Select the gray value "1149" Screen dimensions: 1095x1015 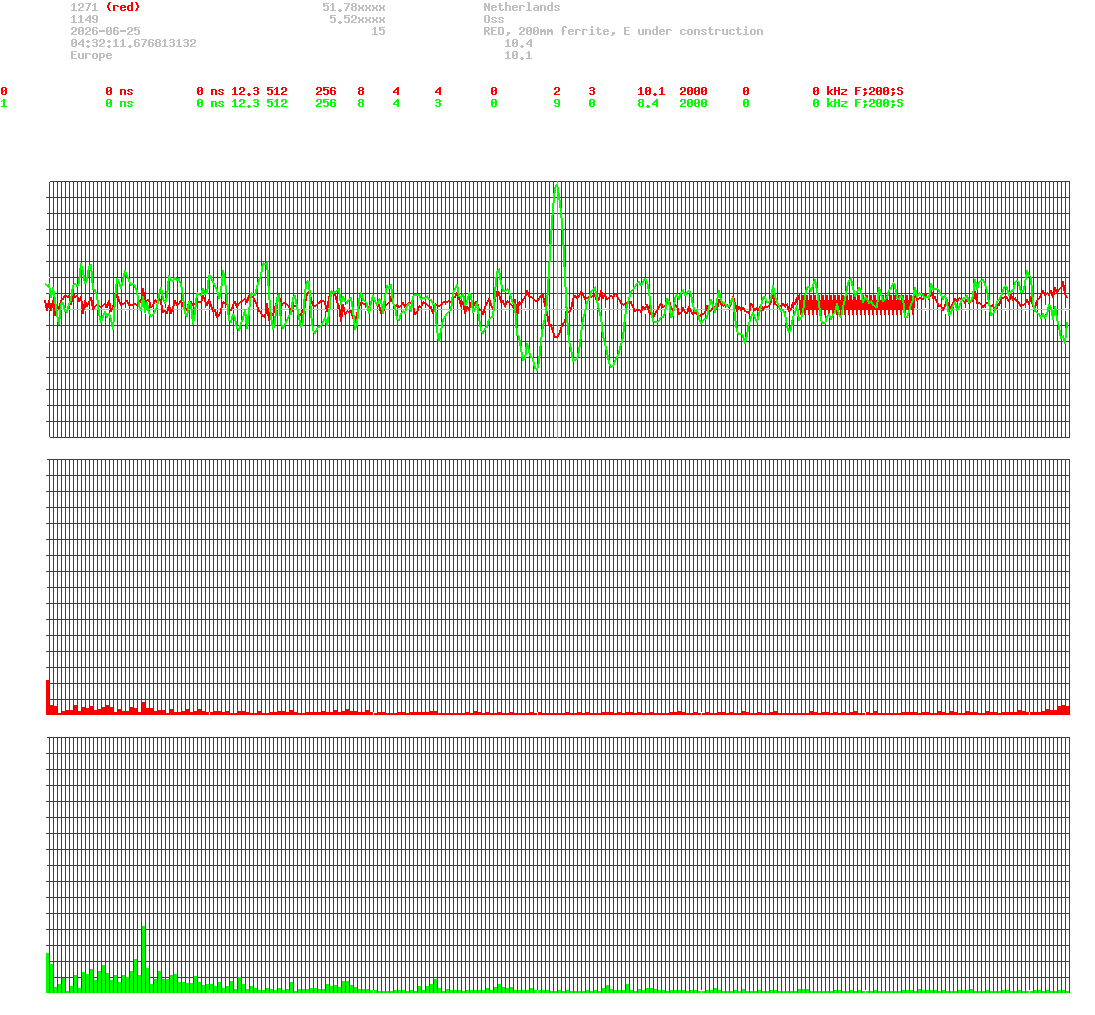(84, 20)
